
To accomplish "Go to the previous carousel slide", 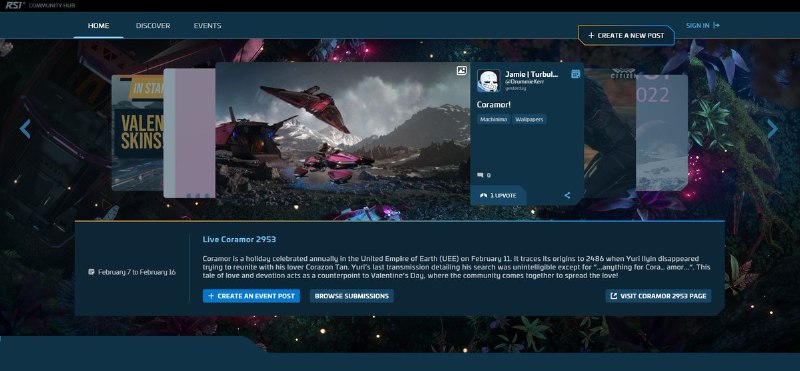I will pyautogui.click(x=25, y=129).
